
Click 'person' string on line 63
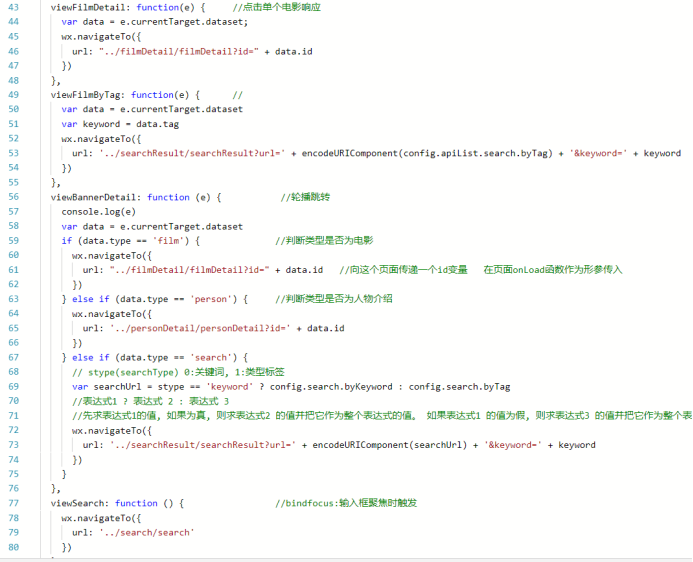click(x=211, y=299)
